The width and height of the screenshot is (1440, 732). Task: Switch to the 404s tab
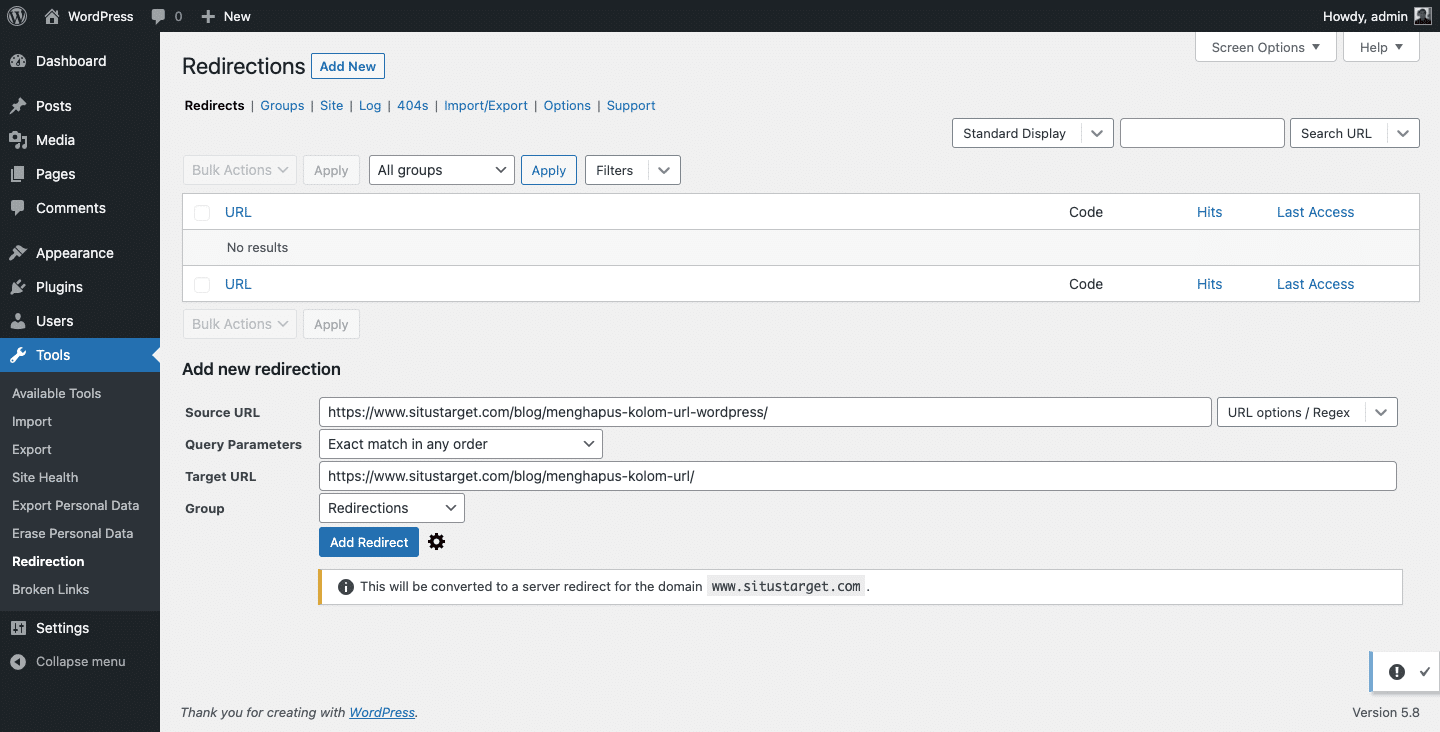(x=413, y=105)
